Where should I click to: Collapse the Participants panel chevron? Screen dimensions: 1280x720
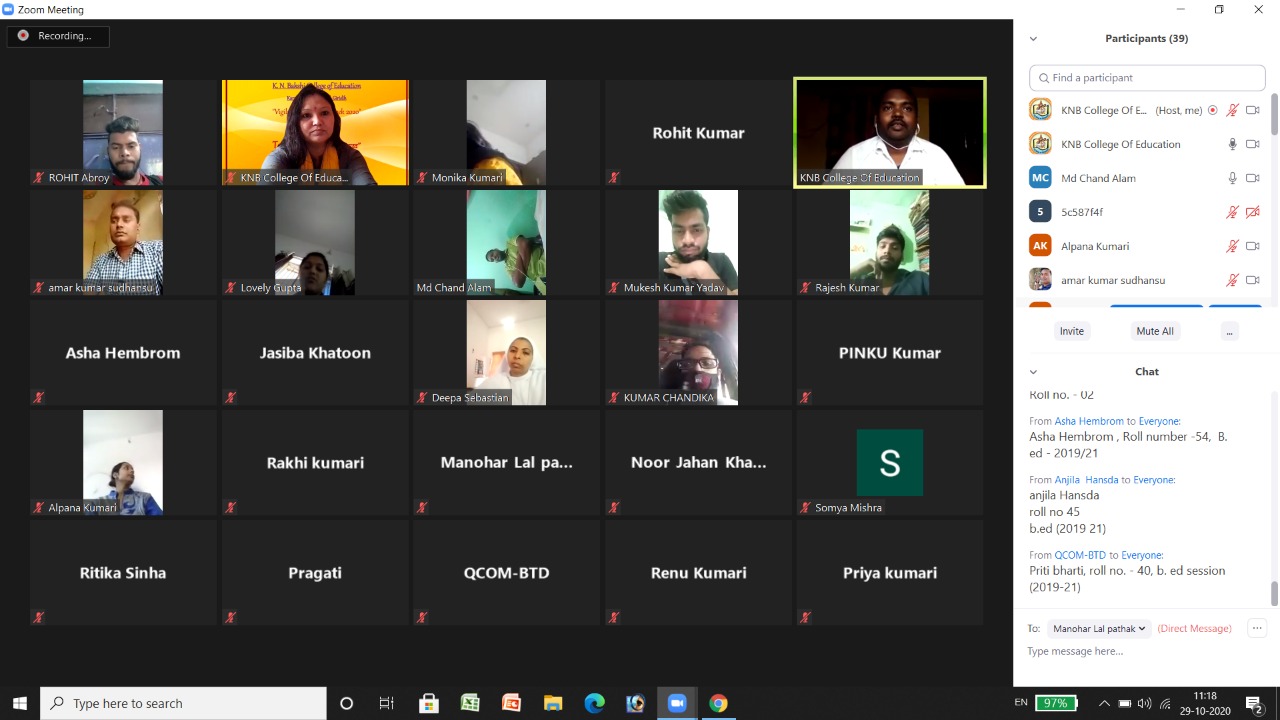[1033, 39]
